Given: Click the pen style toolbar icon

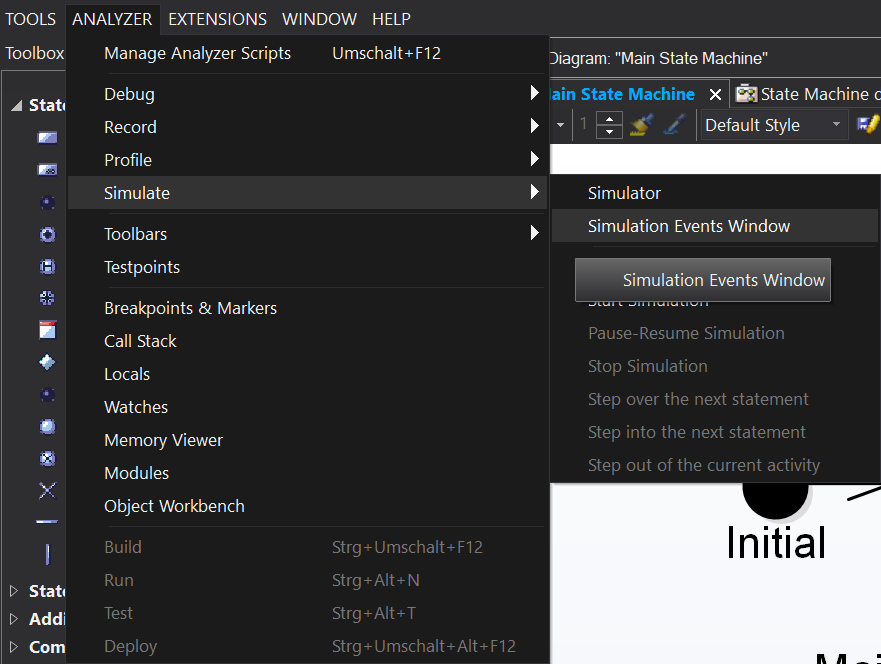Looking at the screenshot, I should [671, 124].
